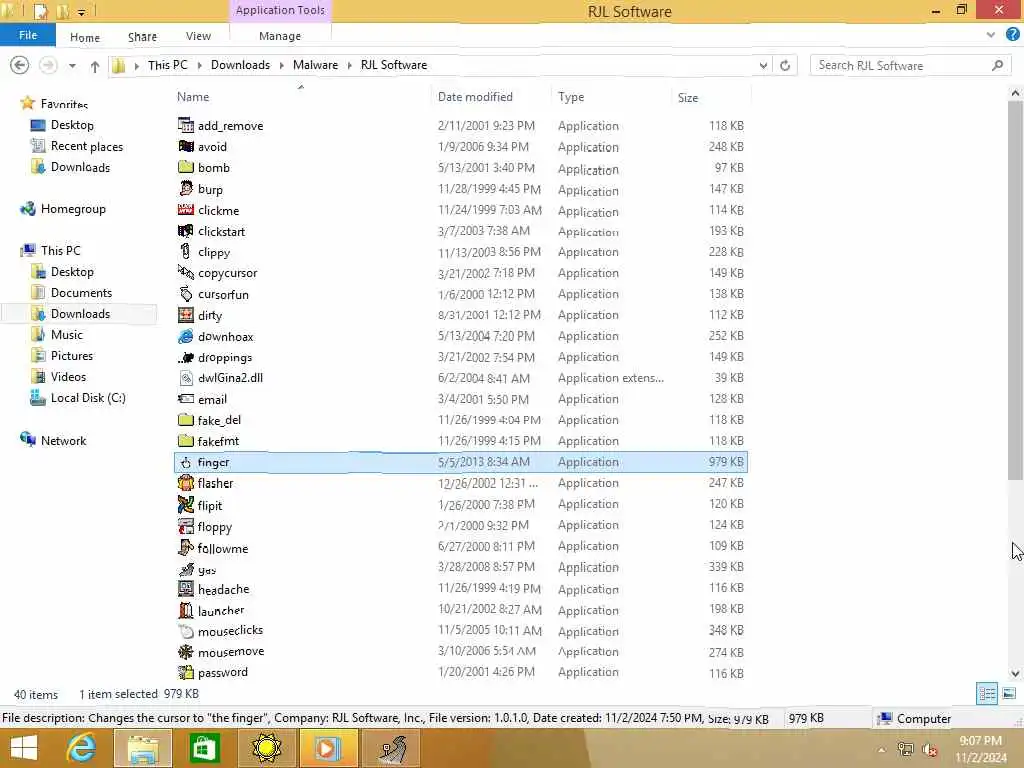Click the dwlGina2.dll file icon
The image size is (1024, 768).
(186, 377)
